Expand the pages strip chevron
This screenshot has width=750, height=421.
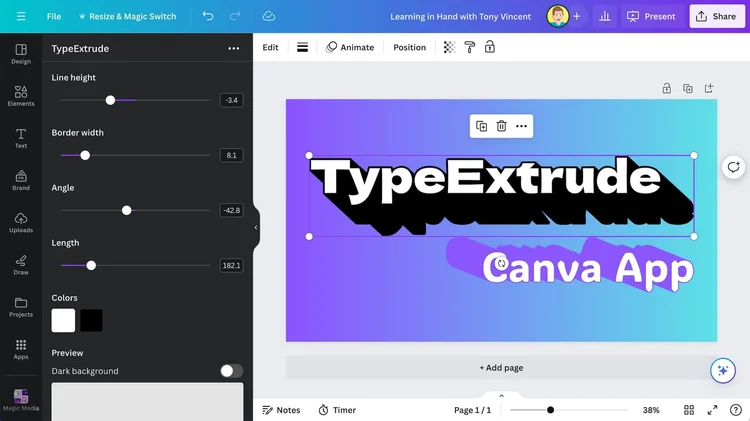click(x=501, y=396)
